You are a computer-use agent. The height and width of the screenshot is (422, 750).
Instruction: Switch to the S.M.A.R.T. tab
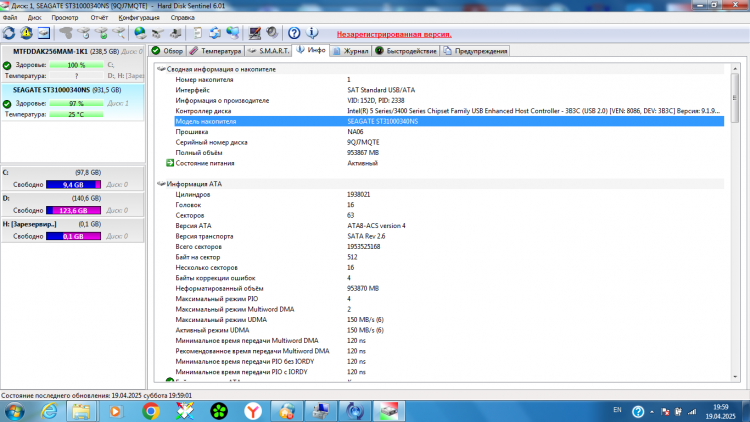[x=268, y=51]
